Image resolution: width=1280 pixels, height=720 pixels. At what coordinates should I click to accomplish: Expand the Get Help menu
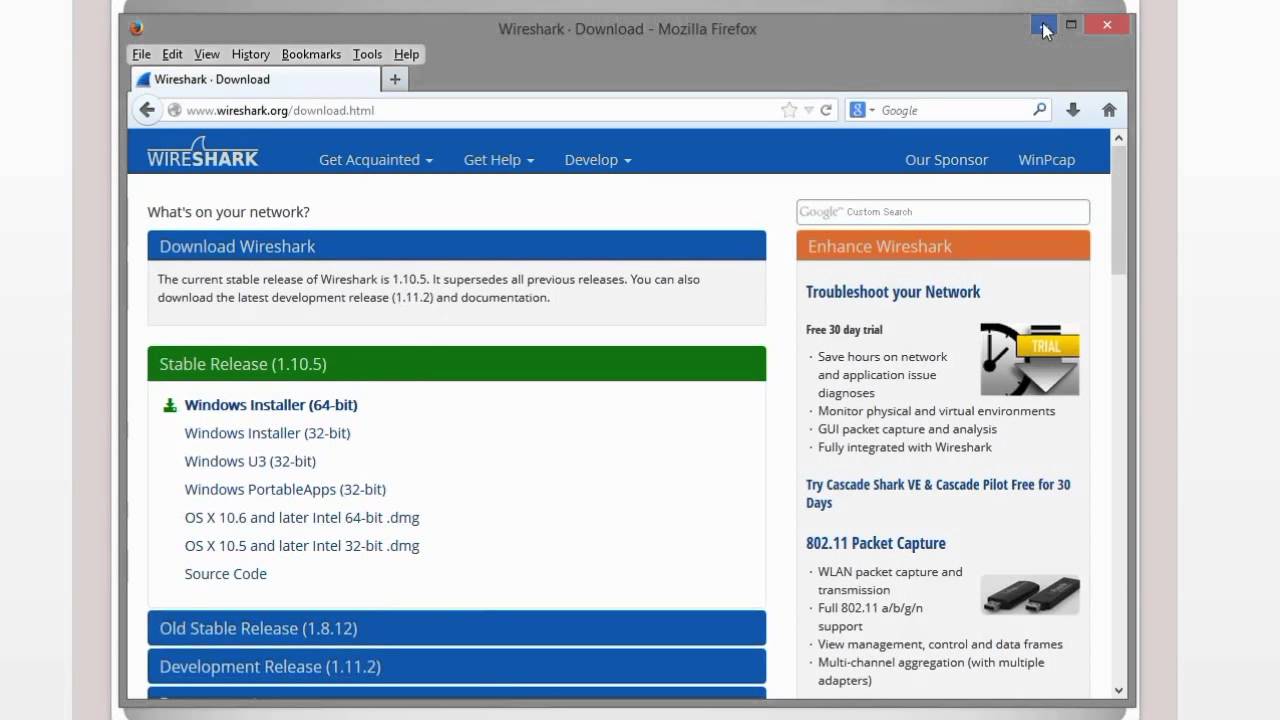[499, 160]
